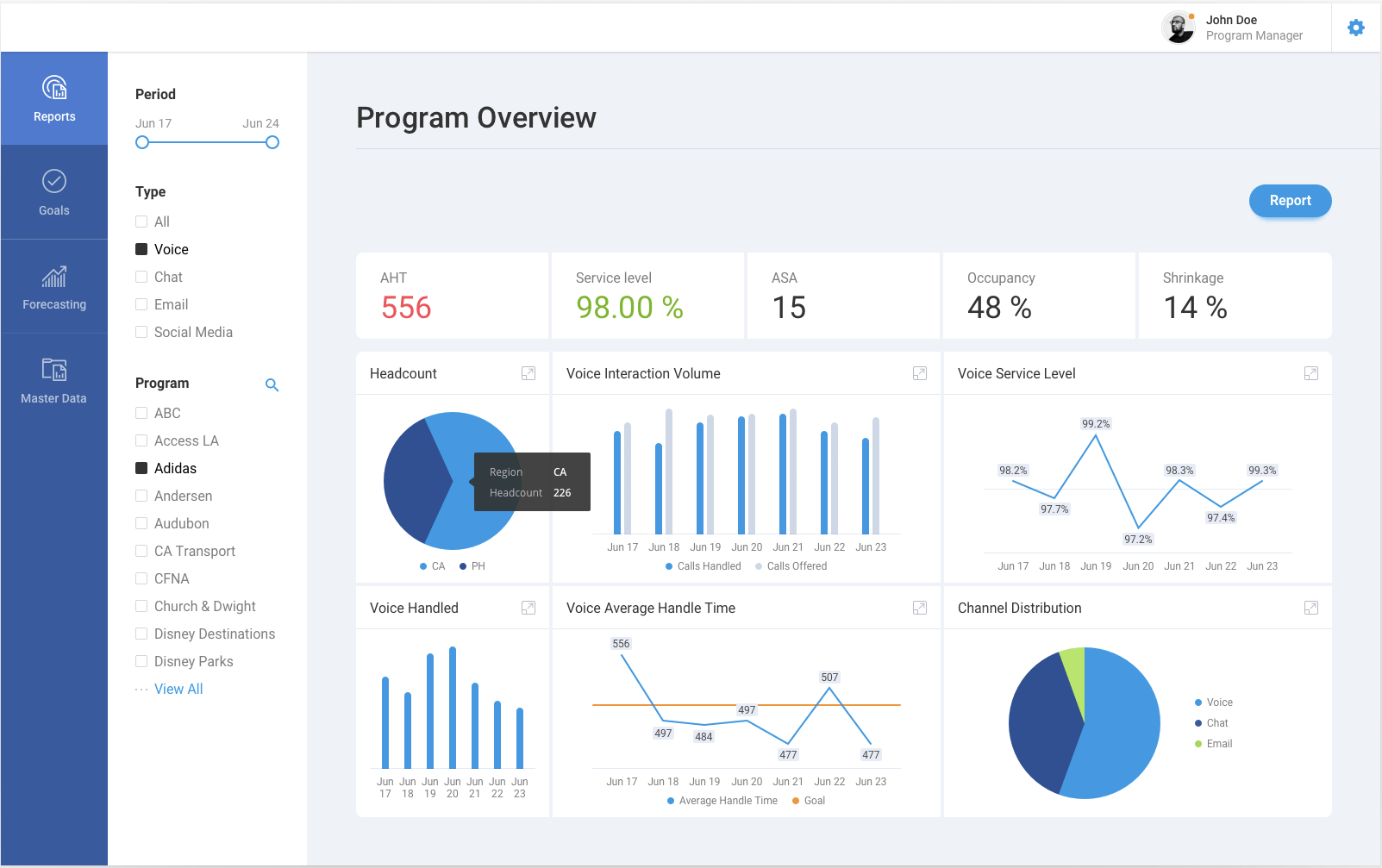Open Forecasting section in sidebar

pos(54,287)
